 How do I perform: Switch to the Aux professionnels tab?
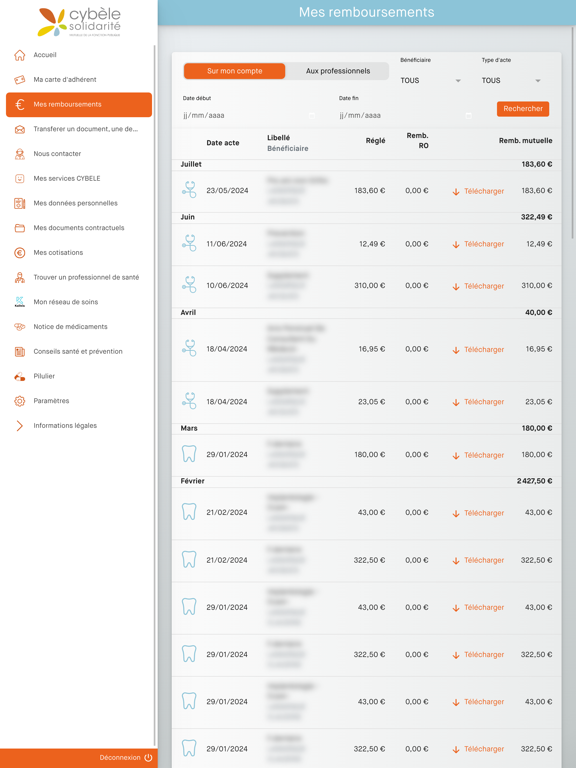[x=338, y=71]
